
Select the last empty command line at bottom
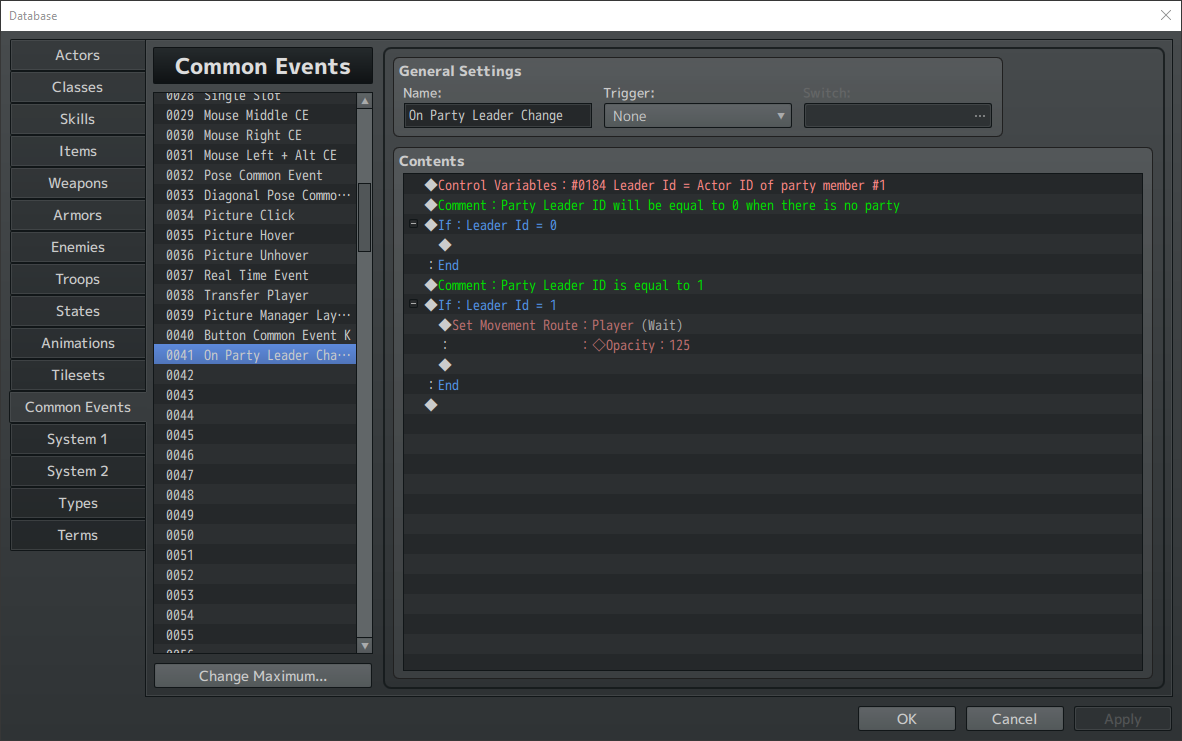click(x=773, y=405)
